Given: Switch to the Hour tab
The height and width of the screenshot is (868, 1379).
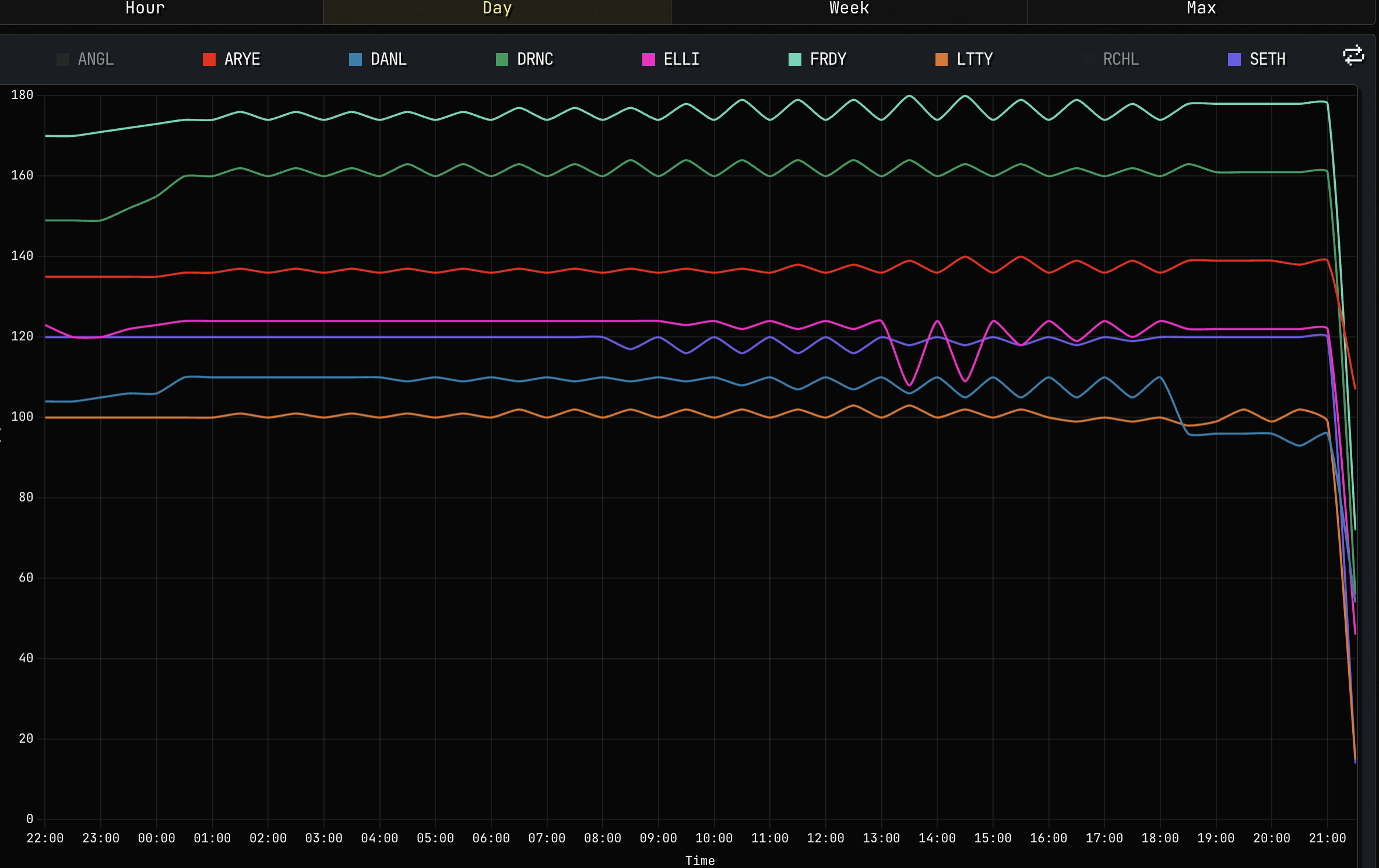Looking at the screenshot, I should click(145, 8).
